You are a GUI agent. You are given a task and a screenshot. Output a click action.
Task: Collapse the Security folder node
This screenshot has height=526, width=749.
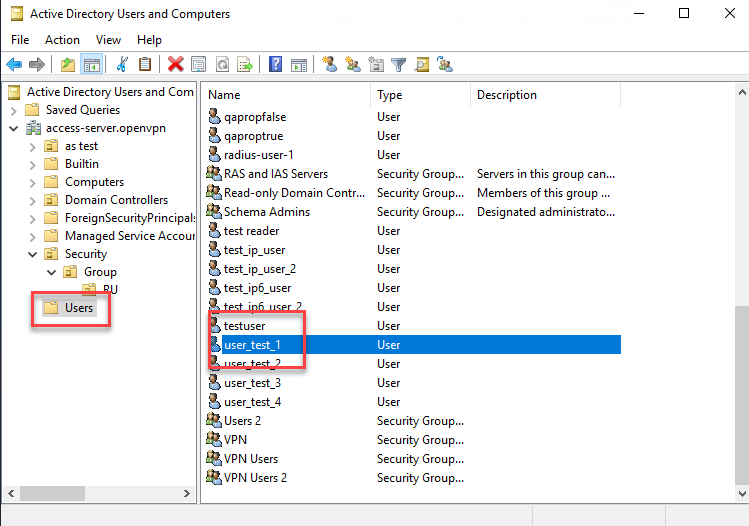(x=31, y=254)
